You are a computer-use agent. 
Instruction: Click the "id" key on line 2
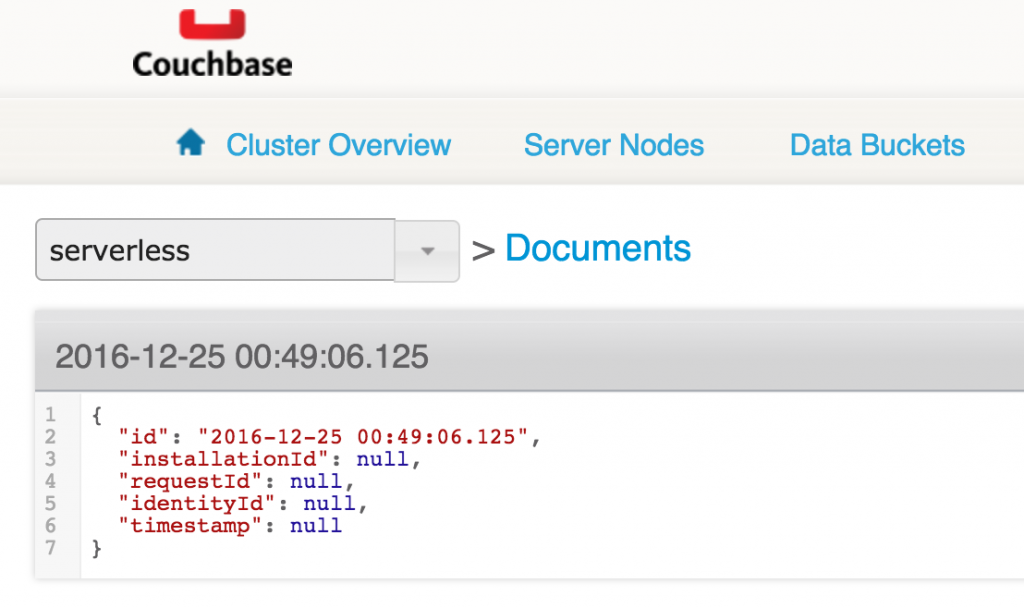click(144, 437)
